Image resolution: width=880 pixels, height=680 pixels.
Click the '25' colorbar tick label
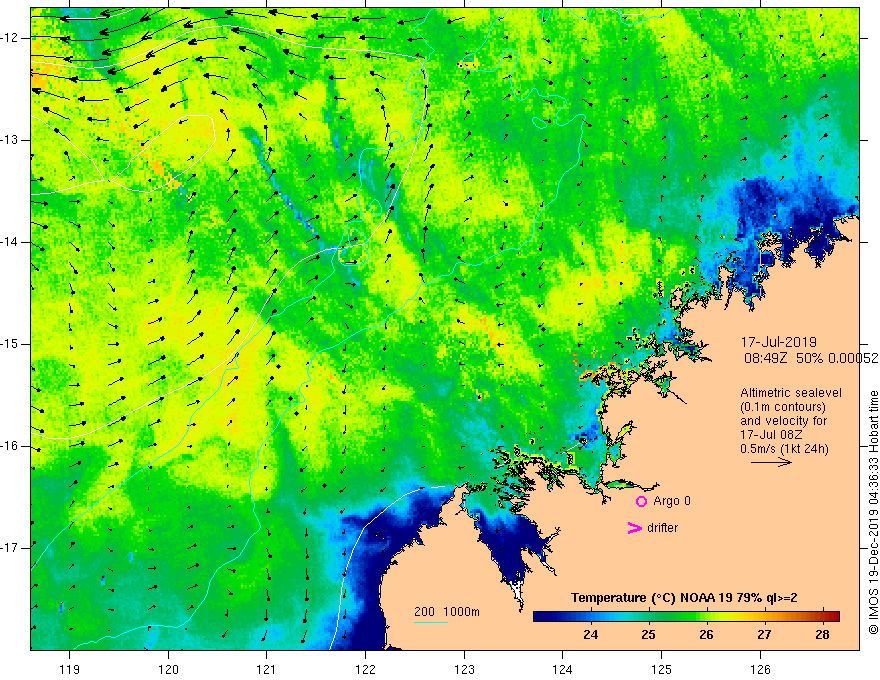(x=648, y=635)
